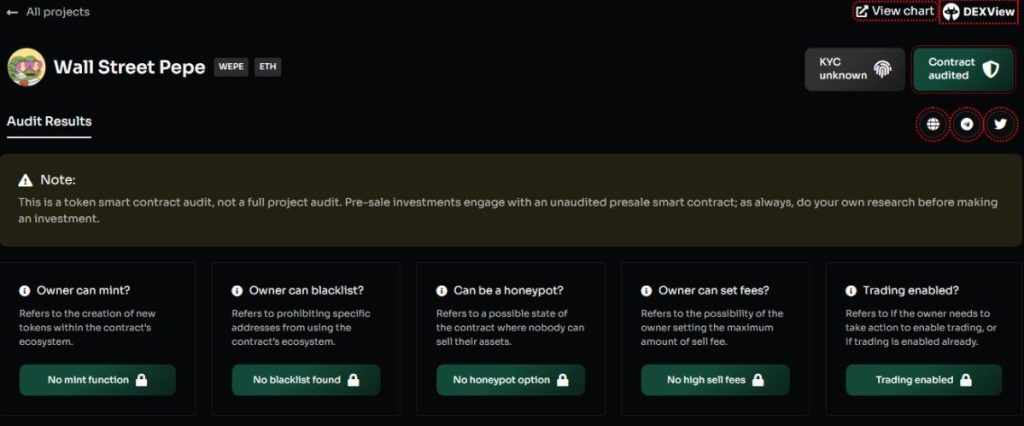Open DEXView from the header

coord(980,12)
